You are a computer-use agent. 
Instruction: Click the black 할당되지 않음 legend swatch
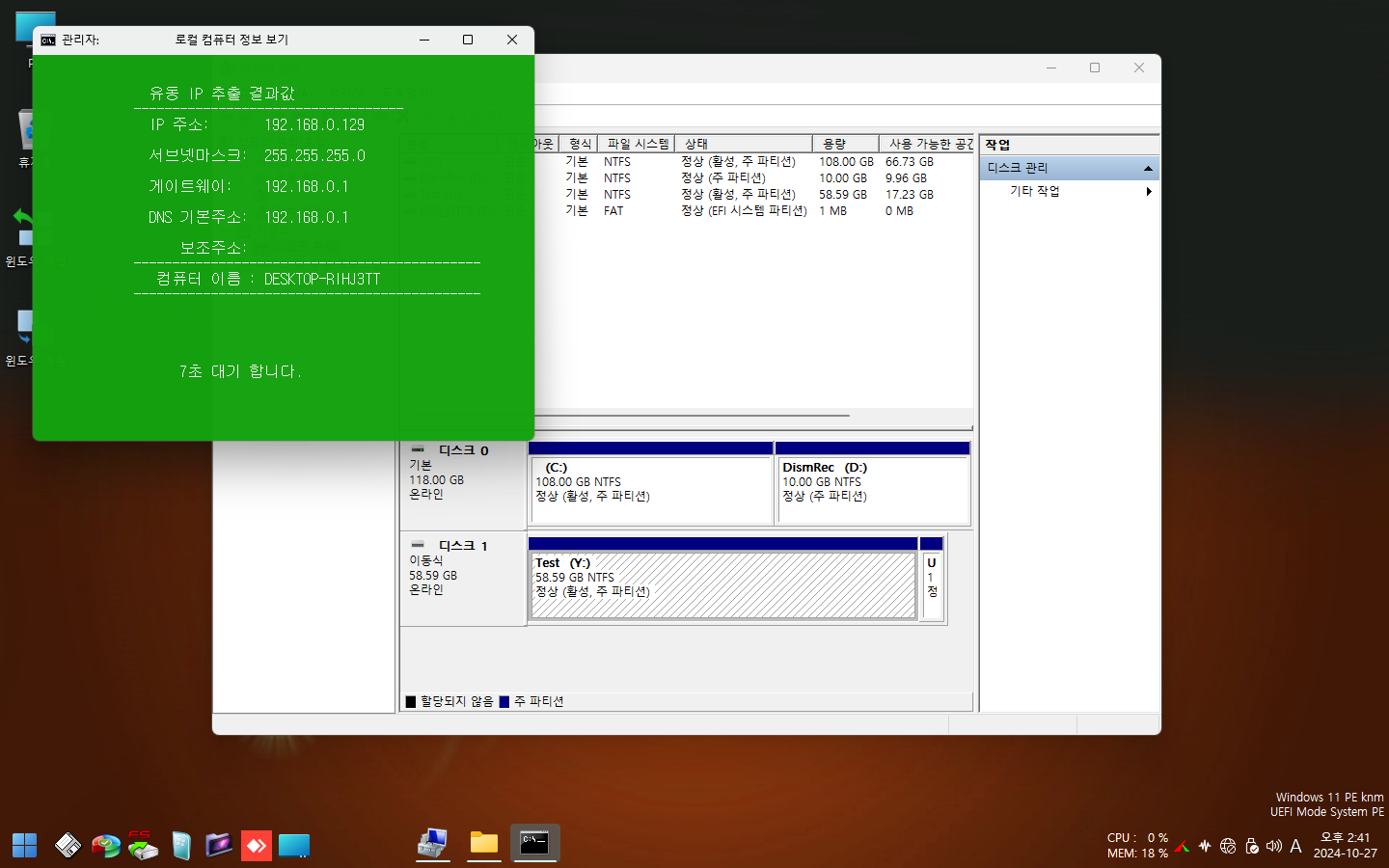pyautogui.click(x=411, y=702)
